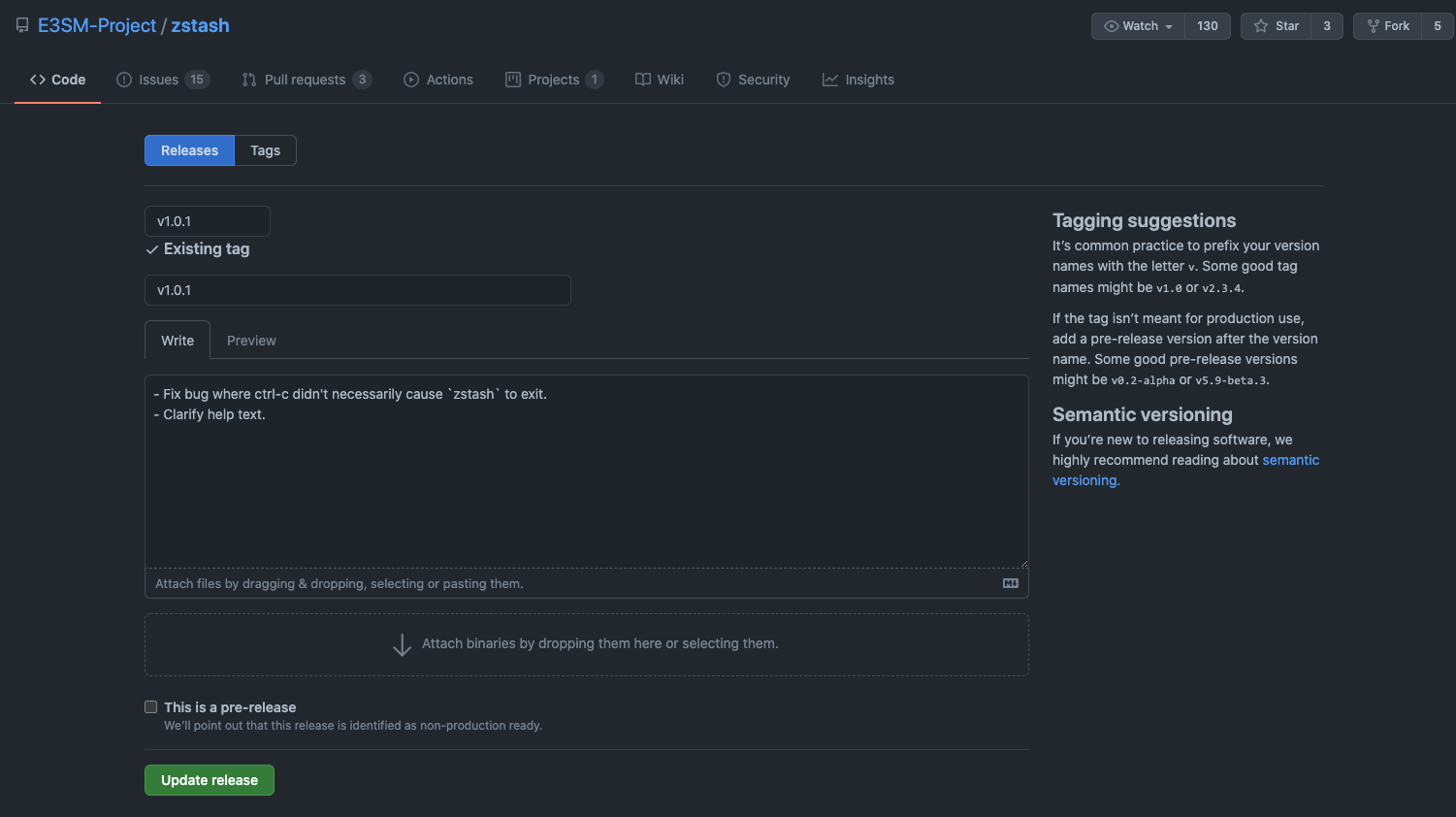Open the Wiki tab
The height and width of the screenshot is (817, 1456).
pyautogui.click(x=660, y=80)
